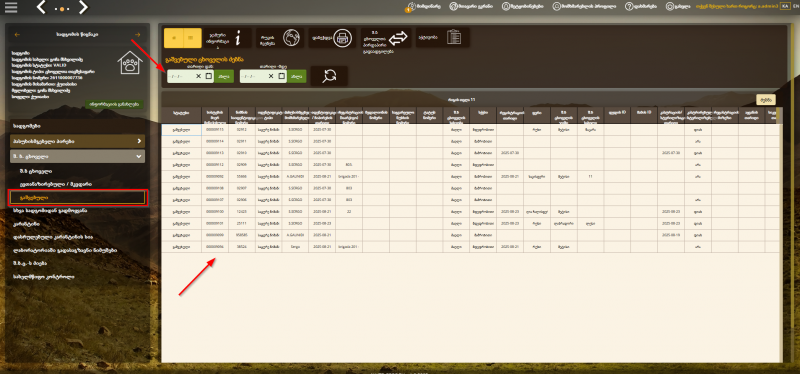This screenshot has height=374, width=800.
Task: Click the gear settings icon in header
Action: (670, 7)
